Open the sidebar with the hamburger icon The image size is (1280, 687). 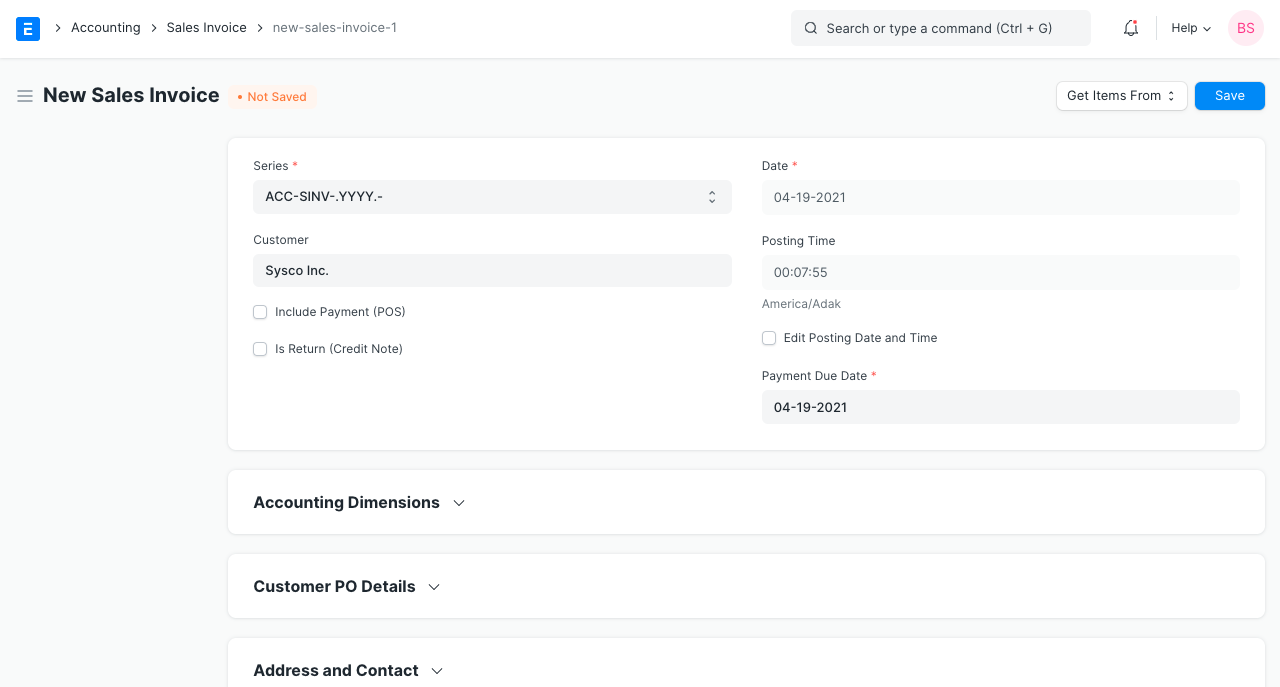24,96
